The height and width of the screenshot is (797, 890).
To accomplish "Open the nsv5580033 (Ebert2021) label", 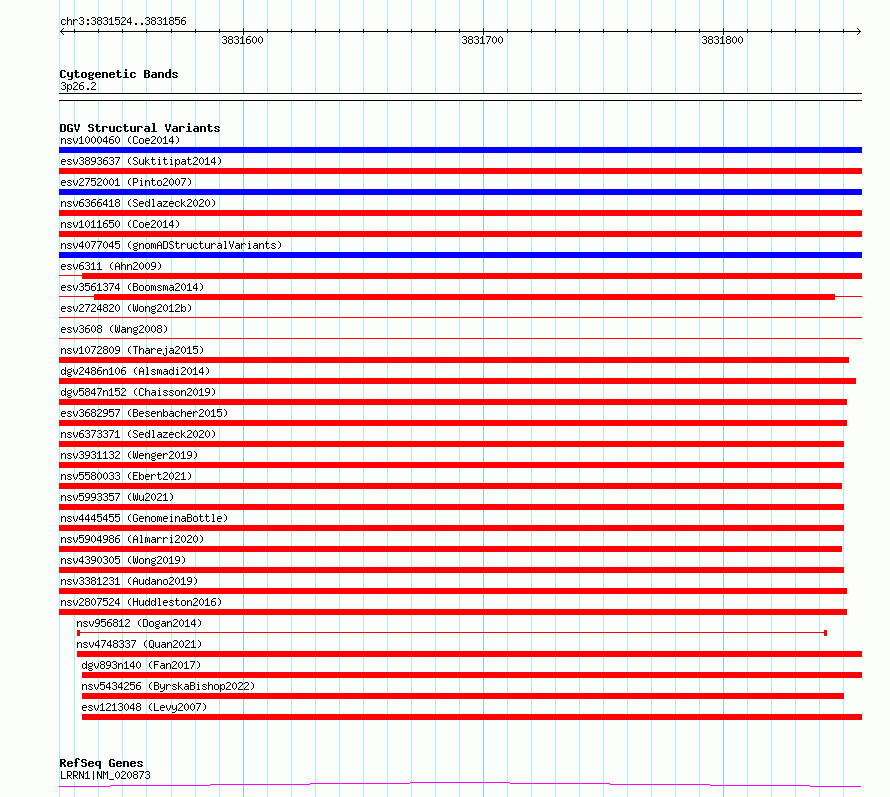I will tap(126, 476).
